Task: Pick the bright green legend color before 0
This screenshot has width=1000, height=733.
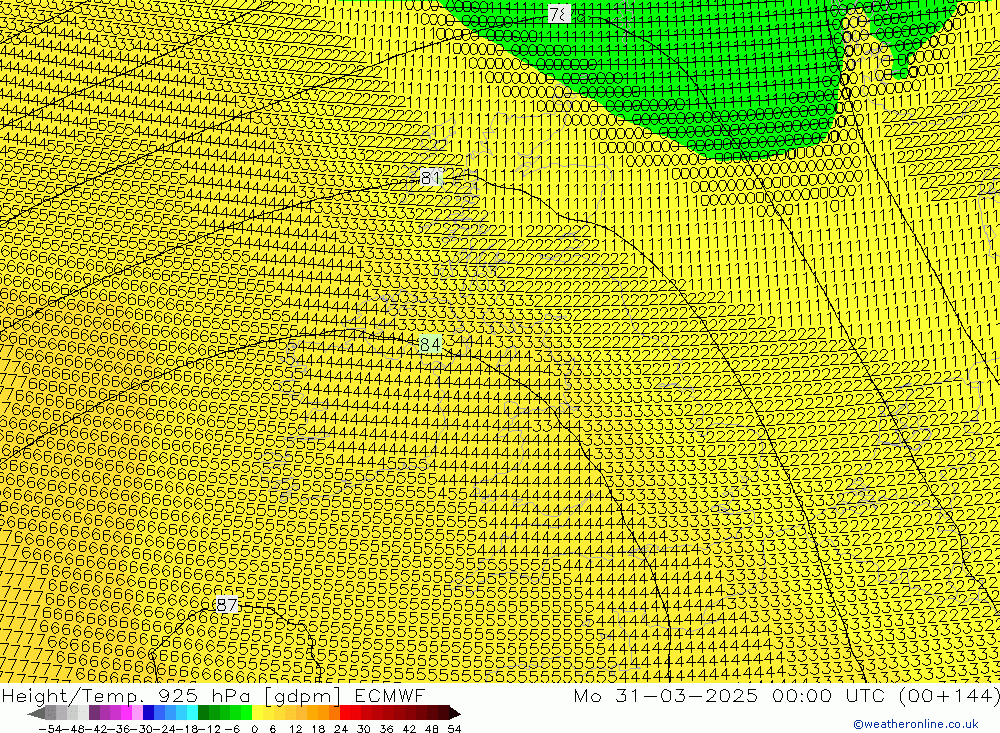Action: point(246,713)
